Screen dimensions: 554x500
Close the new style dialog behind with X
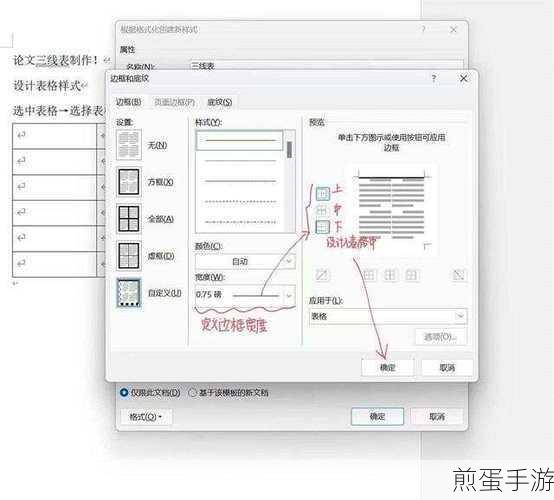pyautogui.click(x=453, y=29)
